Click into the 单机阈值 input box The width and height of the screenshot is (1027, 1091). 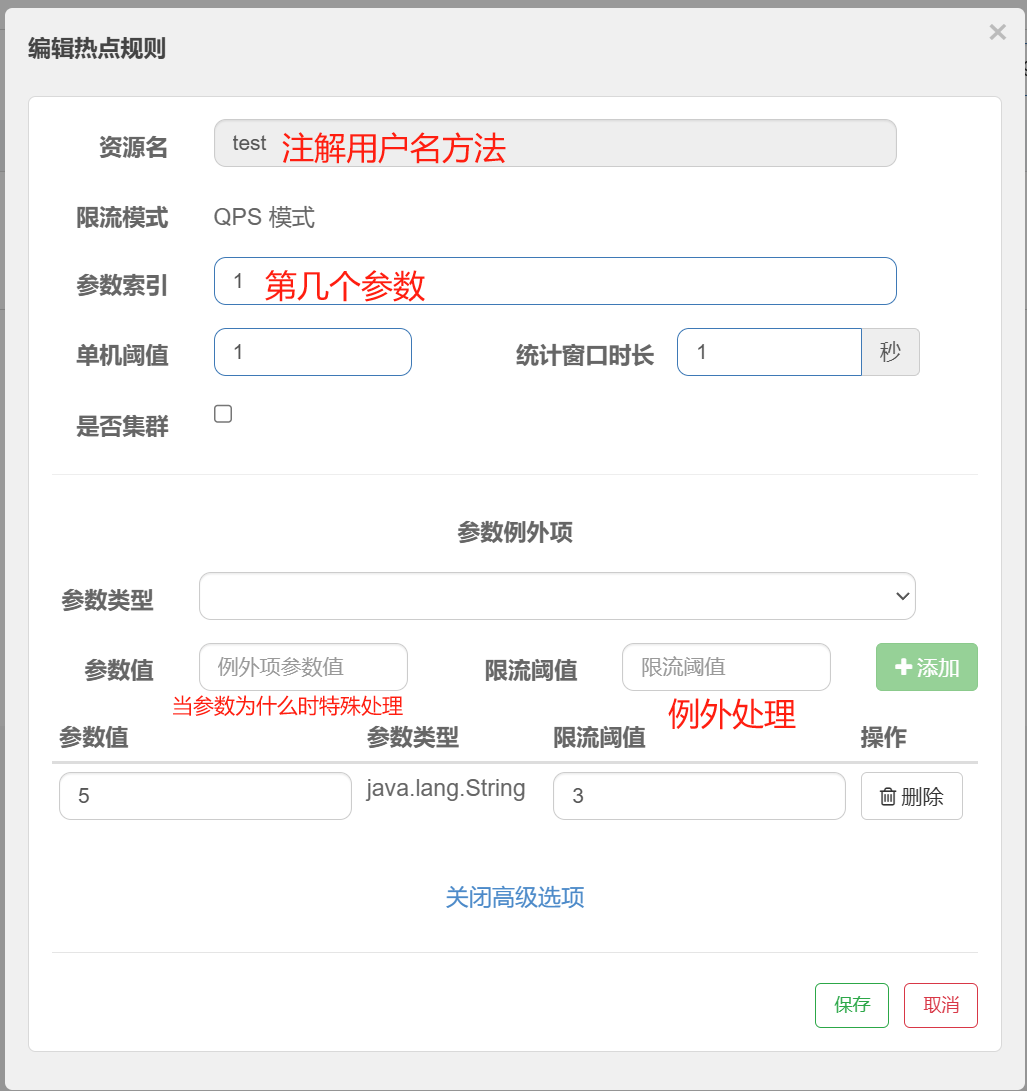point(312,352)
